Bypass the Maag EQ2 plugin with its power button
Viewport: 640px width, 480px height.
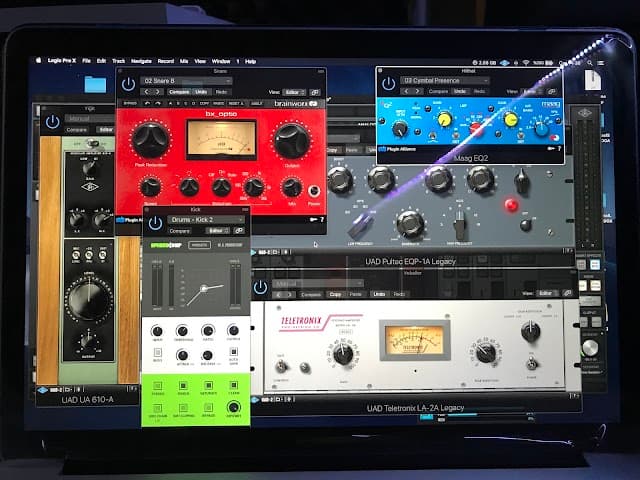pos(388,84)
